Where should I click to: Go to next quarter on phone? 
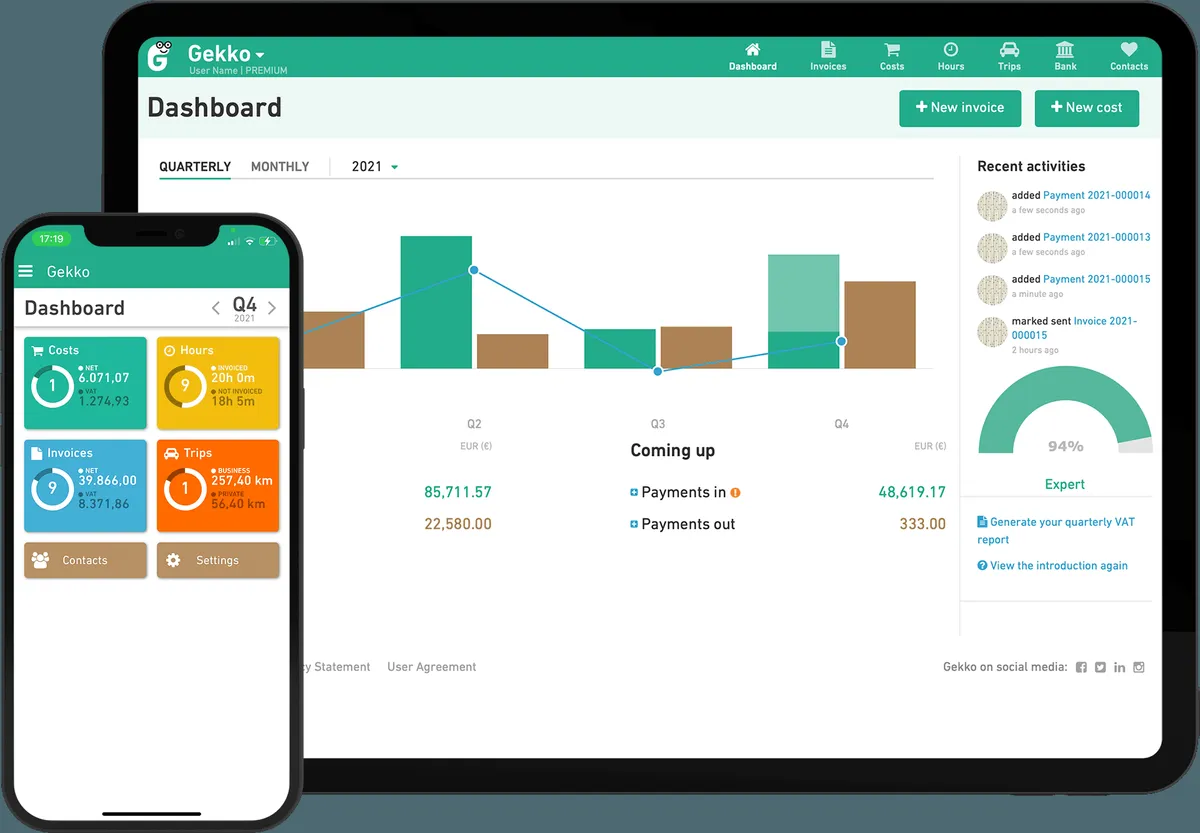point(272,308)
